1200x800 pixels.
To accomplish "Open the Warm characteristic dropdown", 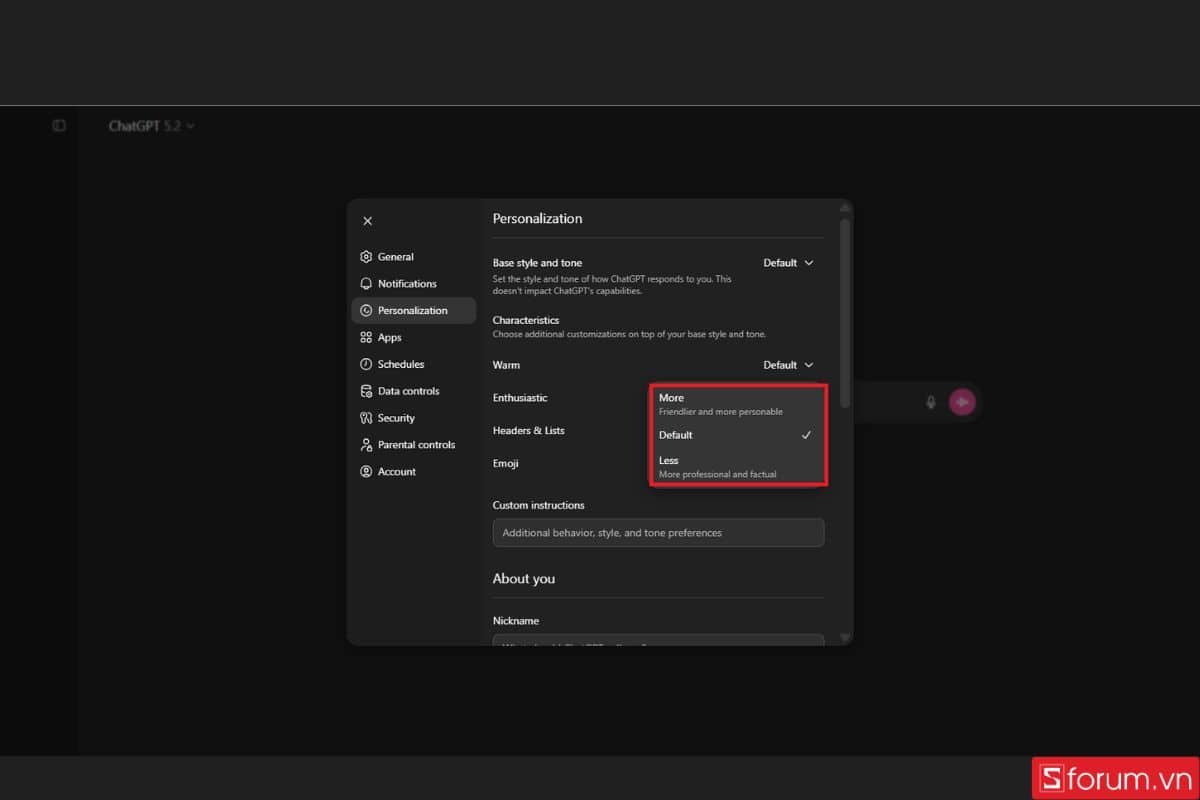I will coord(788,365).
